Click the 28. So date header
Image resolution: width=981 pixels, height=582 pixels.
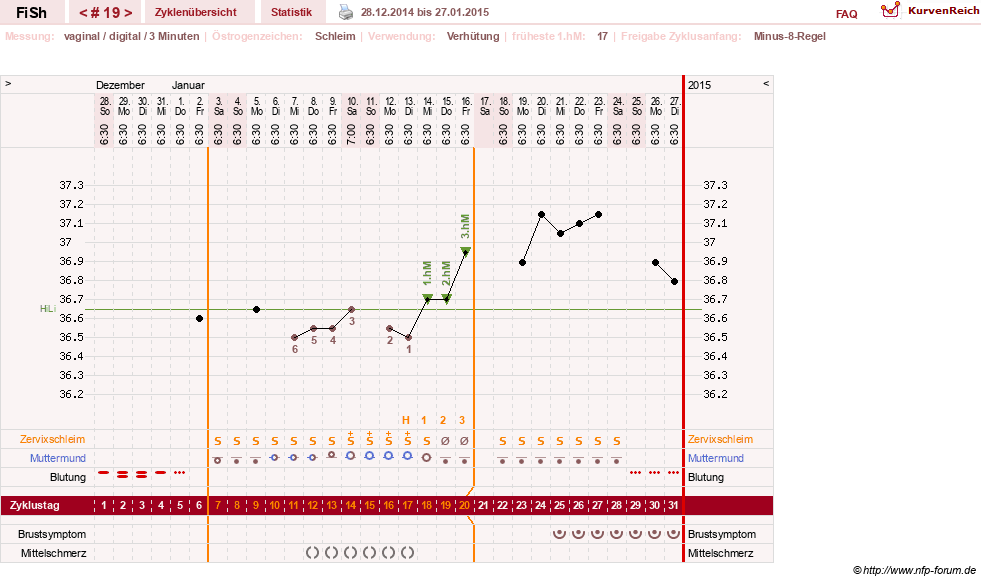click(105, 106)
